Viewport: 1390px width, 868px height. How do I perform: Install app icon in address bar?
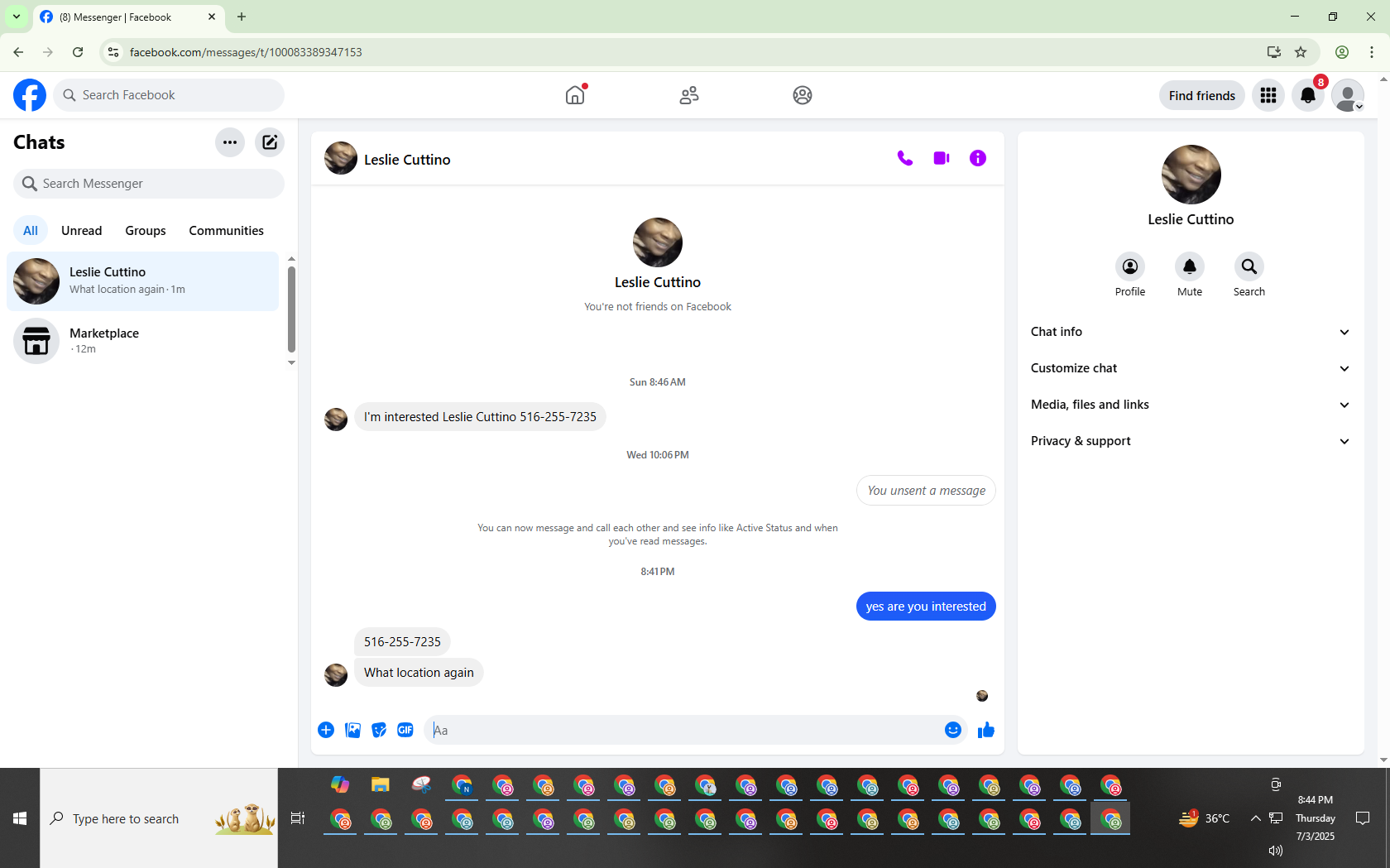[x=1274, y=52]
